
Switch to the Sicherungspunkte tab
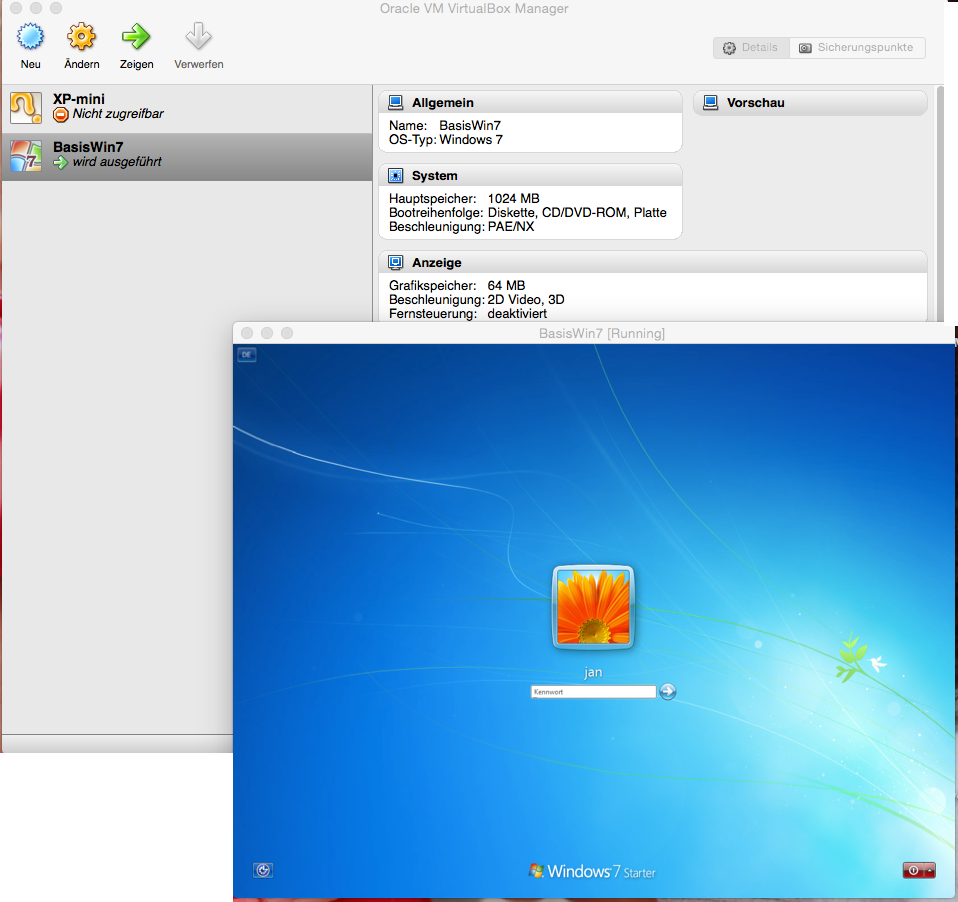(x=857, y=48)
